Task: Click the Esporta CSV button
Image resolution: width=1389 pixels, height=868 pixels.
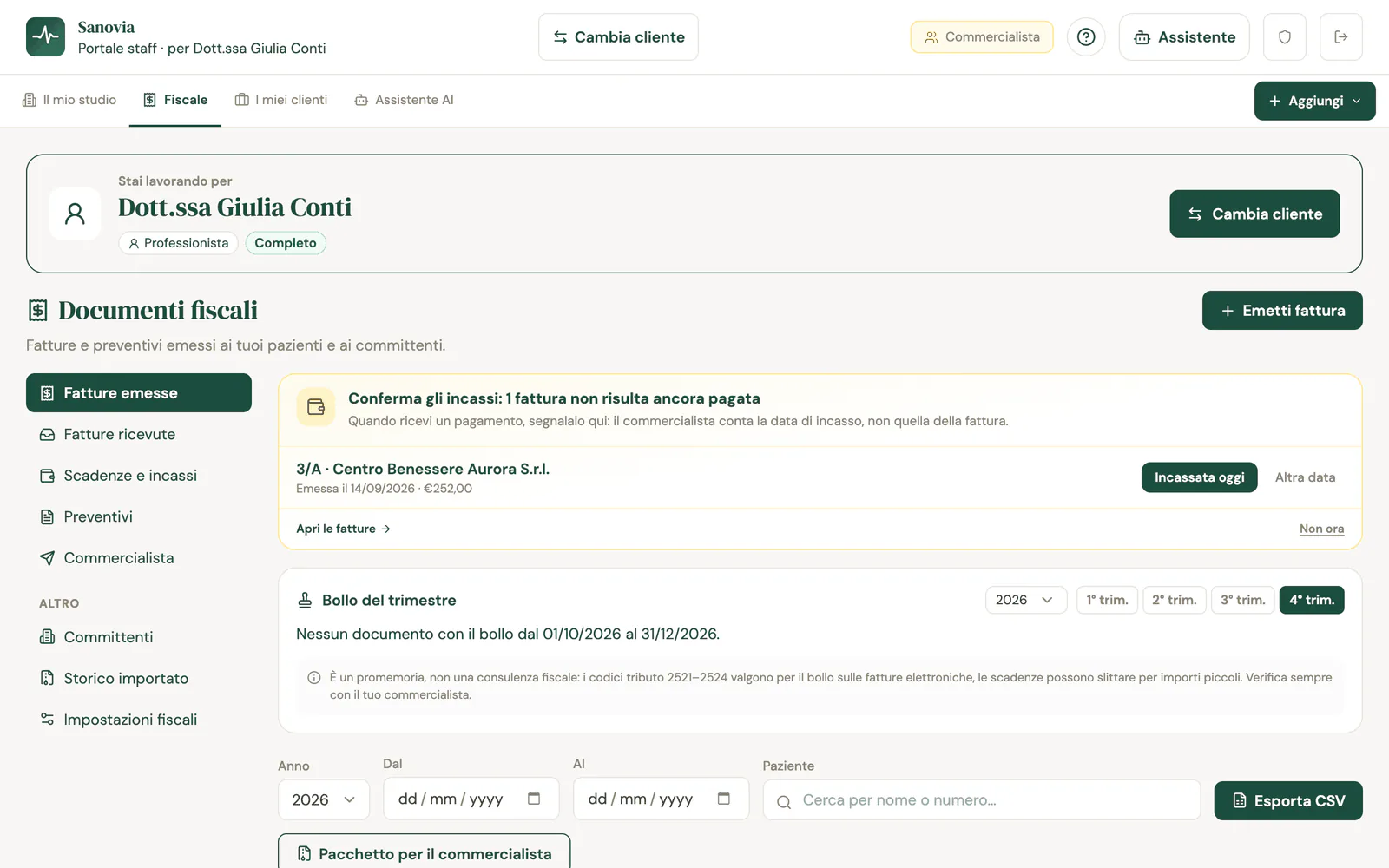Action: click(x=1288, y=801)
